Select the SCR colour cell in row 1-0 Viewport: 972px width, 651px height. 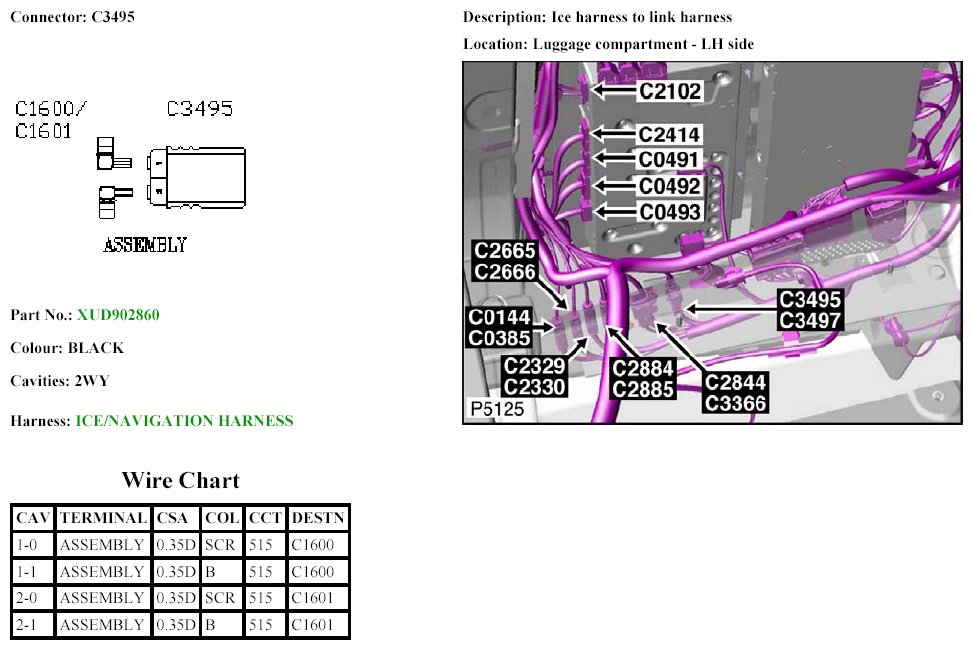[220, 545]
